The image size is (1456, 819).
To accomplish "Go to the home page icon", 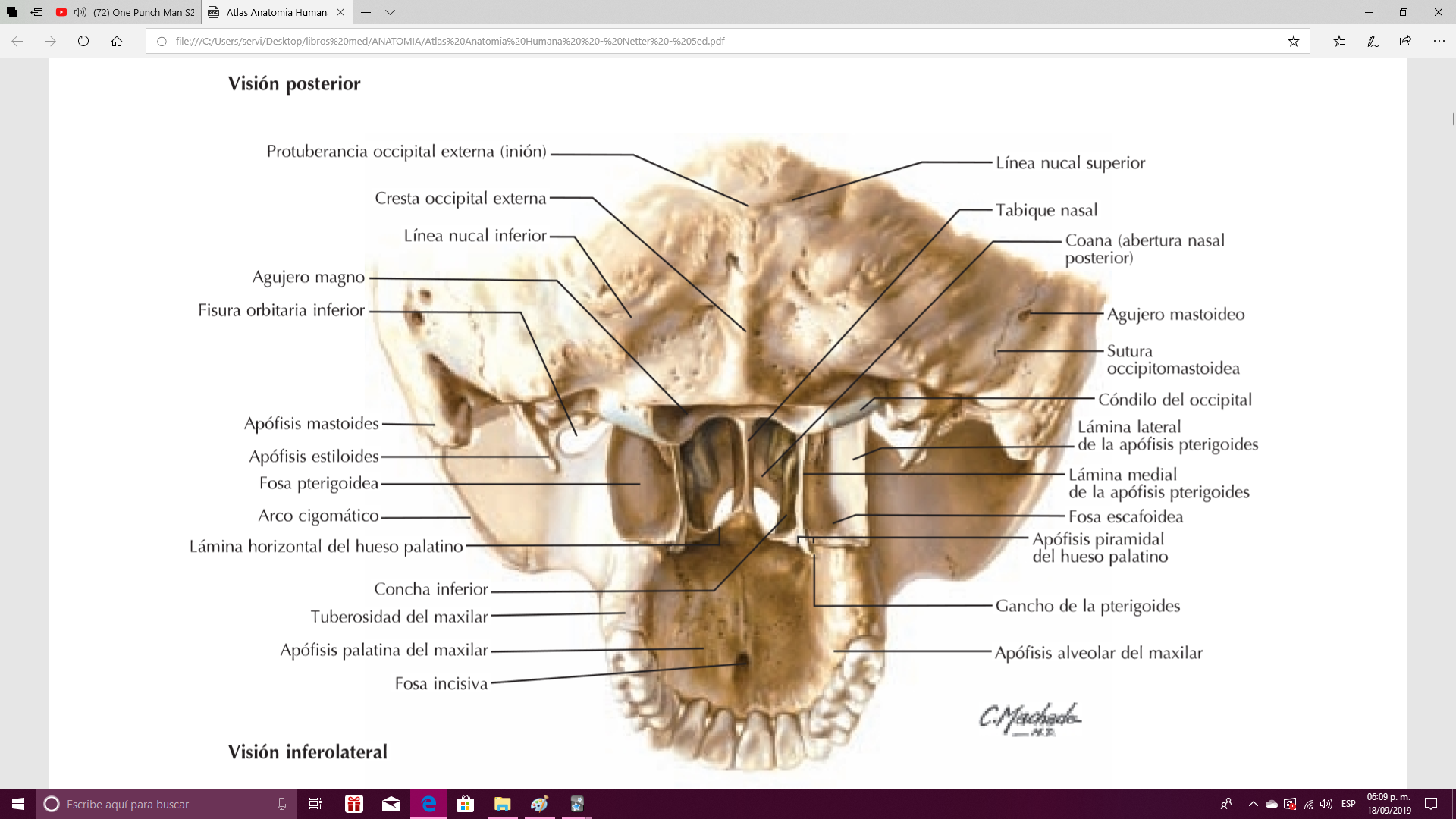I will (117, 41).
